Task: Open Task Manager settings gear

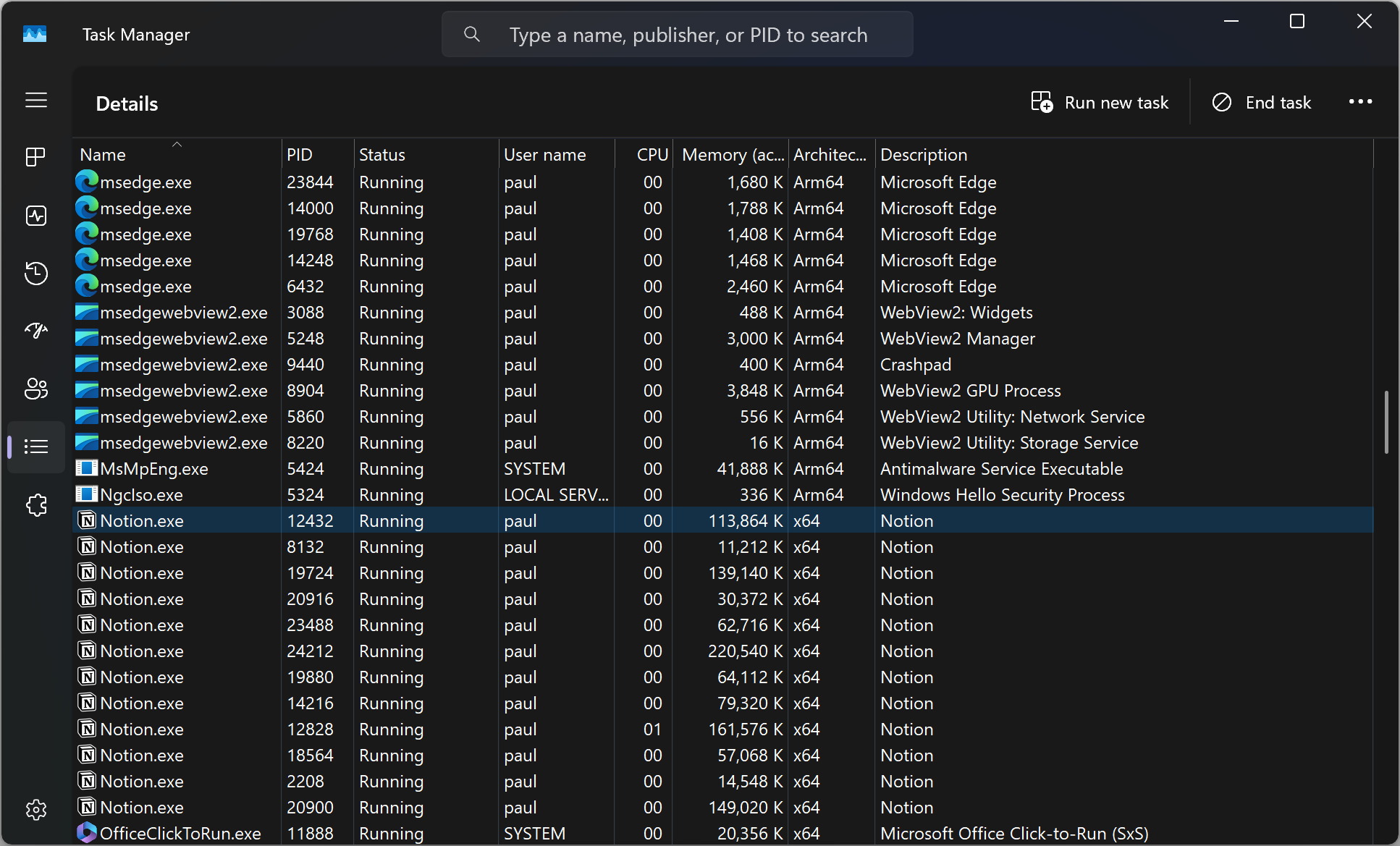Action: click(x=35, y=809)
